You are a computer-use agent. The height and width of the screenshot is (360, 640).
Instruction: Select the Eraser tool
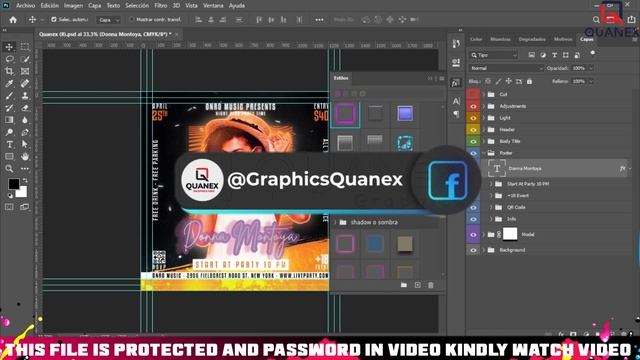[25, 108]
